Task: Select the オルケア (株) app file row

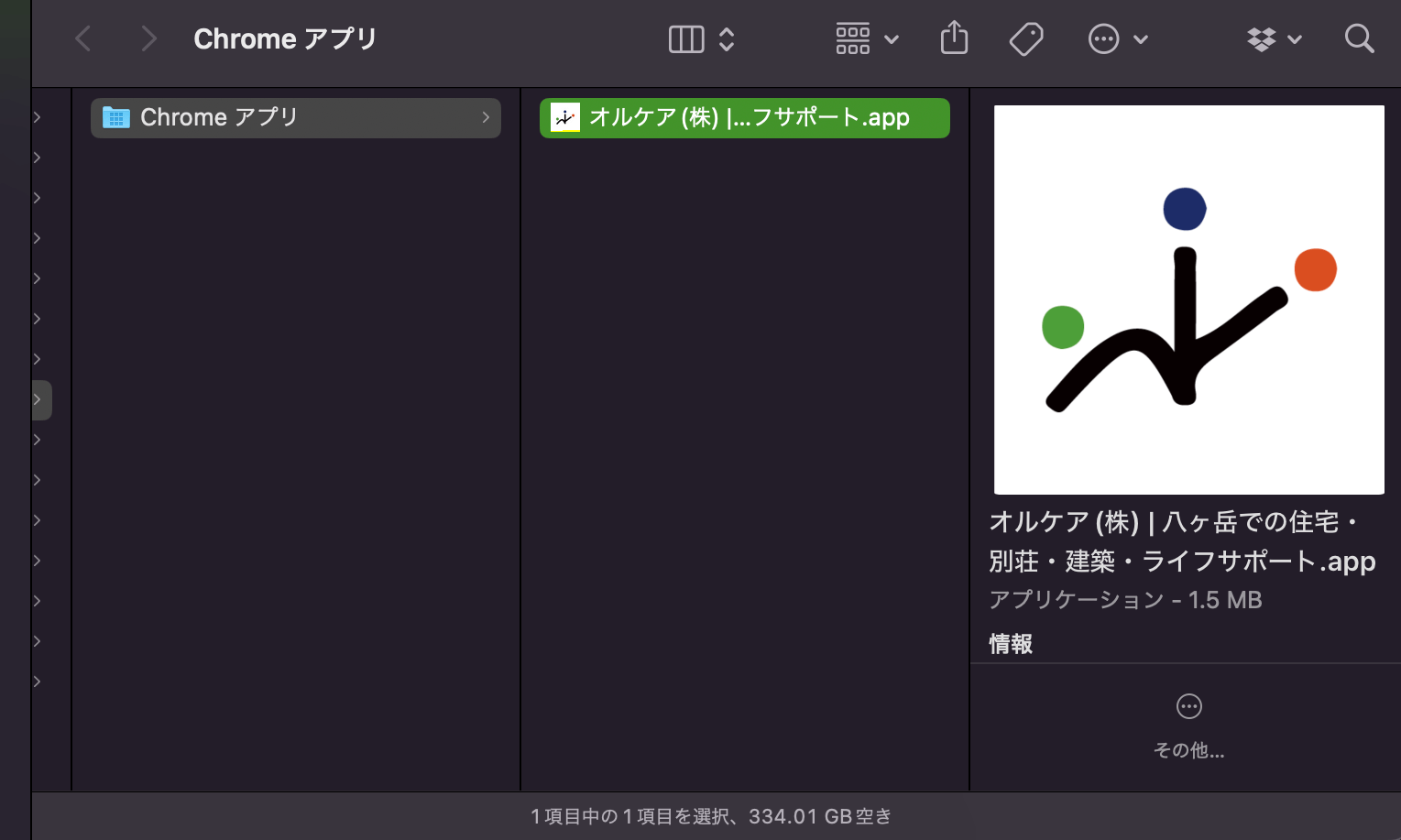Action: click(x=745, y=118)
